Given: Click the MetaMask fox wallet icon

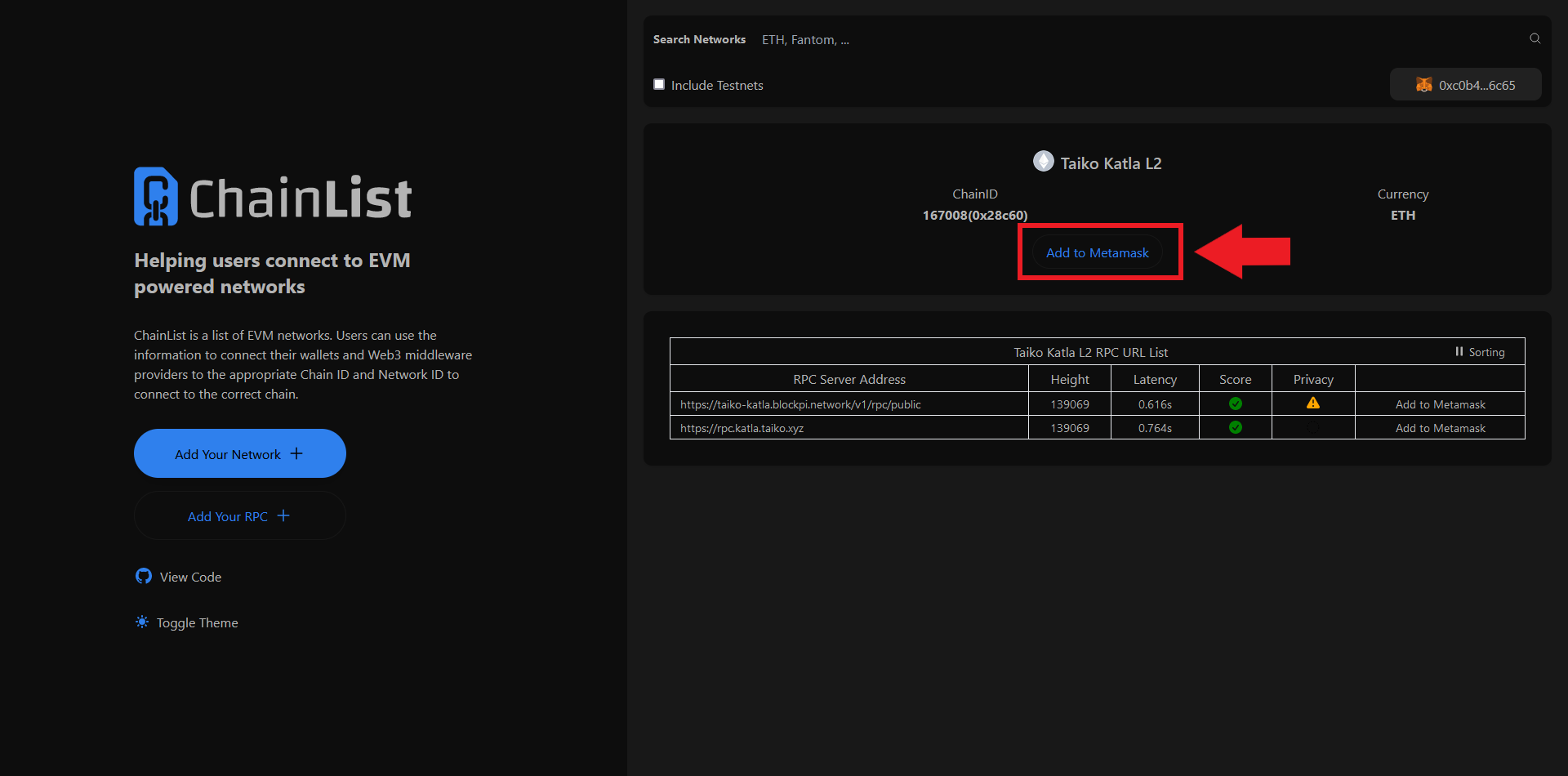Looking at the screenshot, I should pyautogui.click(x=1423, y=85).
